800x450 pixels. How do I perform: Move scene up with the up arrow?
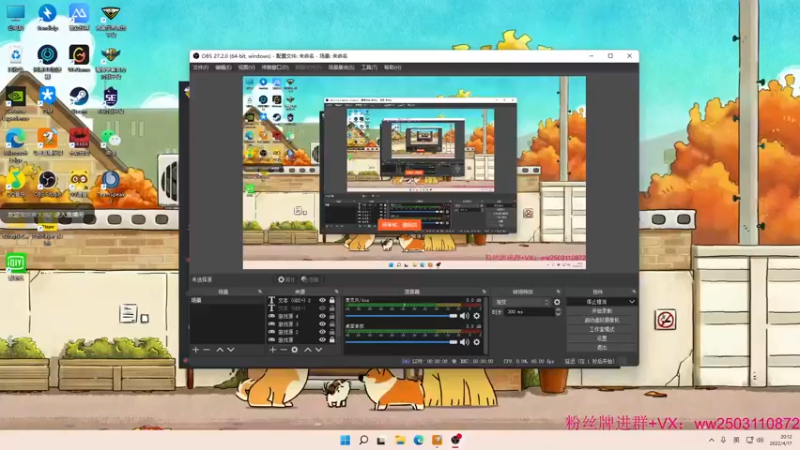point(220,349)
